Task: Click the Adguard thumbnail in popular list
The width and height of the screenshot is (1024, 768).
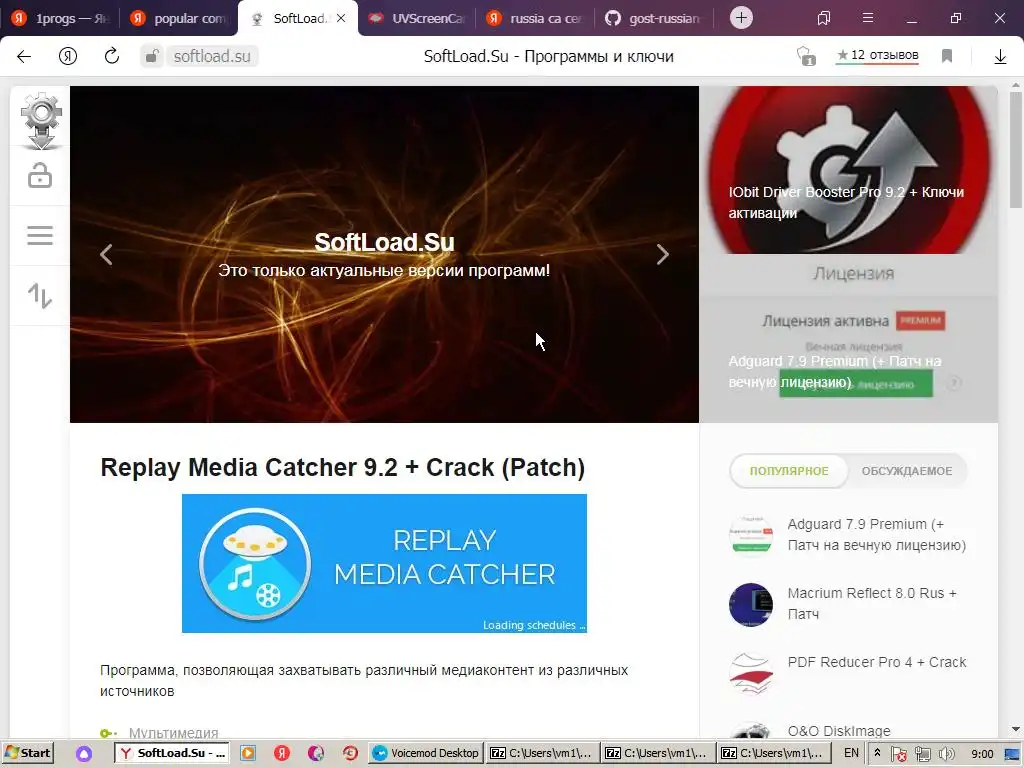Action: pyautogui.click(x=751, y=534)
